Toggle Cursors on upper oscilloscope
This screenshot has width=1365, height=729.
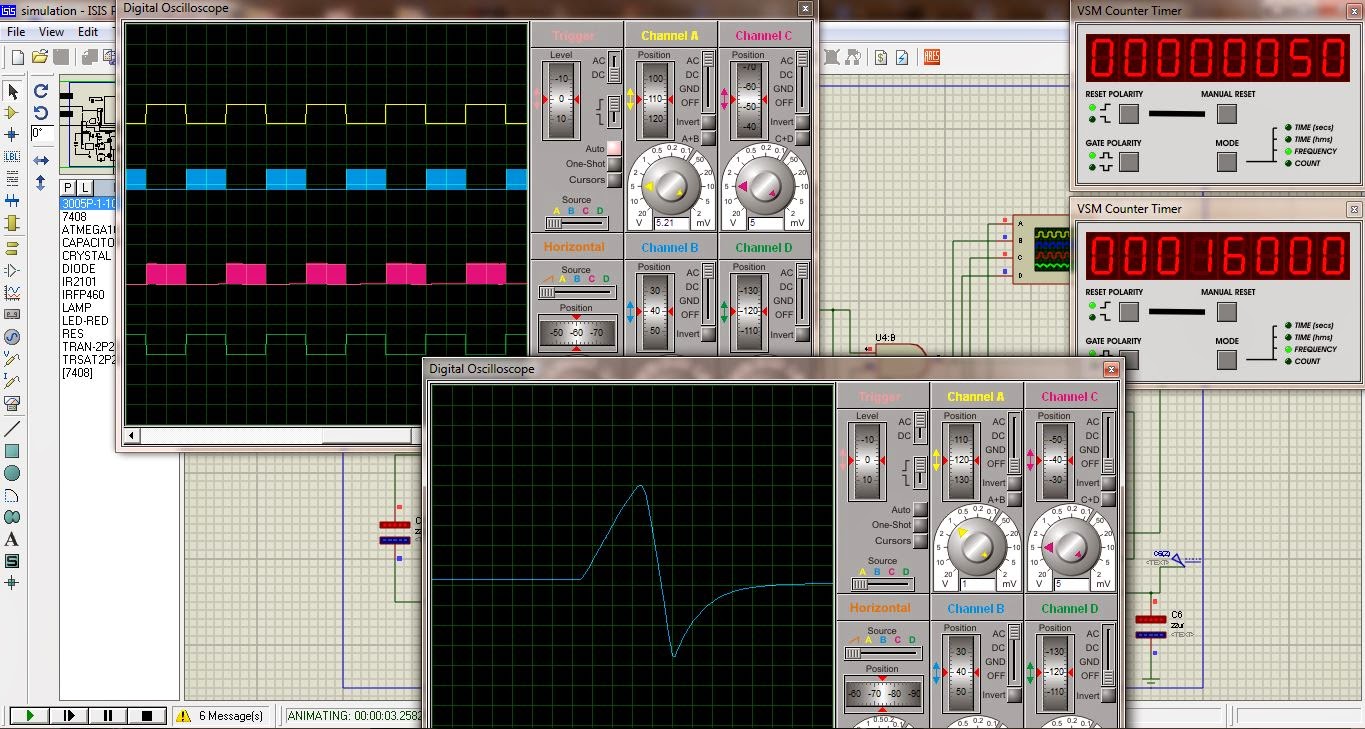tap(614, 180)
